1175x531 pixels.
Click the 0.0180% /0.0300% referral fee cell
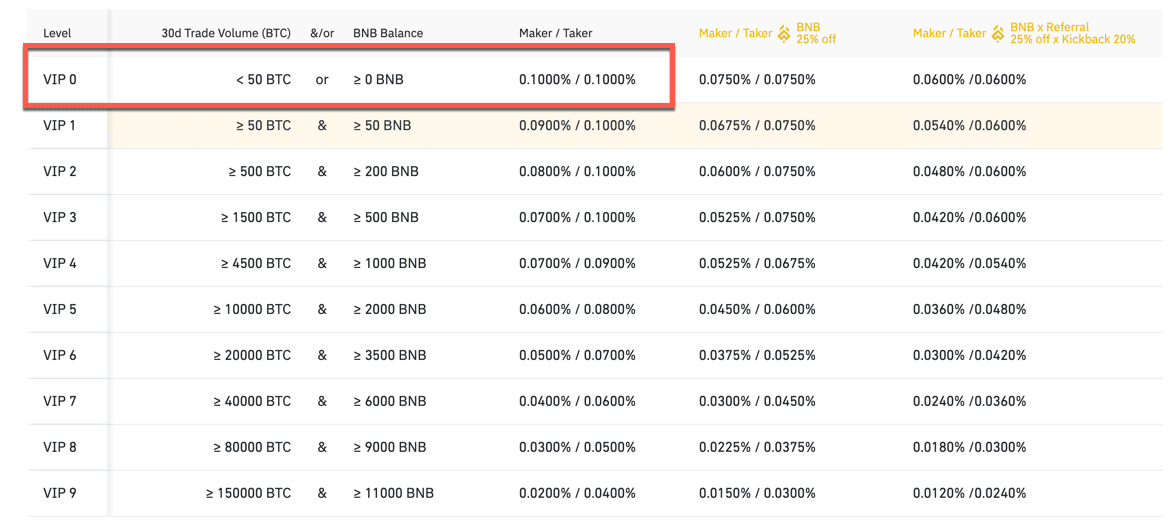969,447
